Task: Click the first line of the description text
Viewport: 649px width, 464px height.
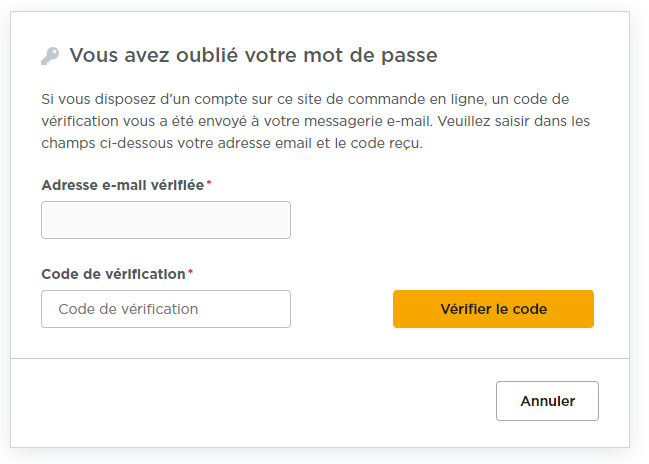Action: point(310,99)
